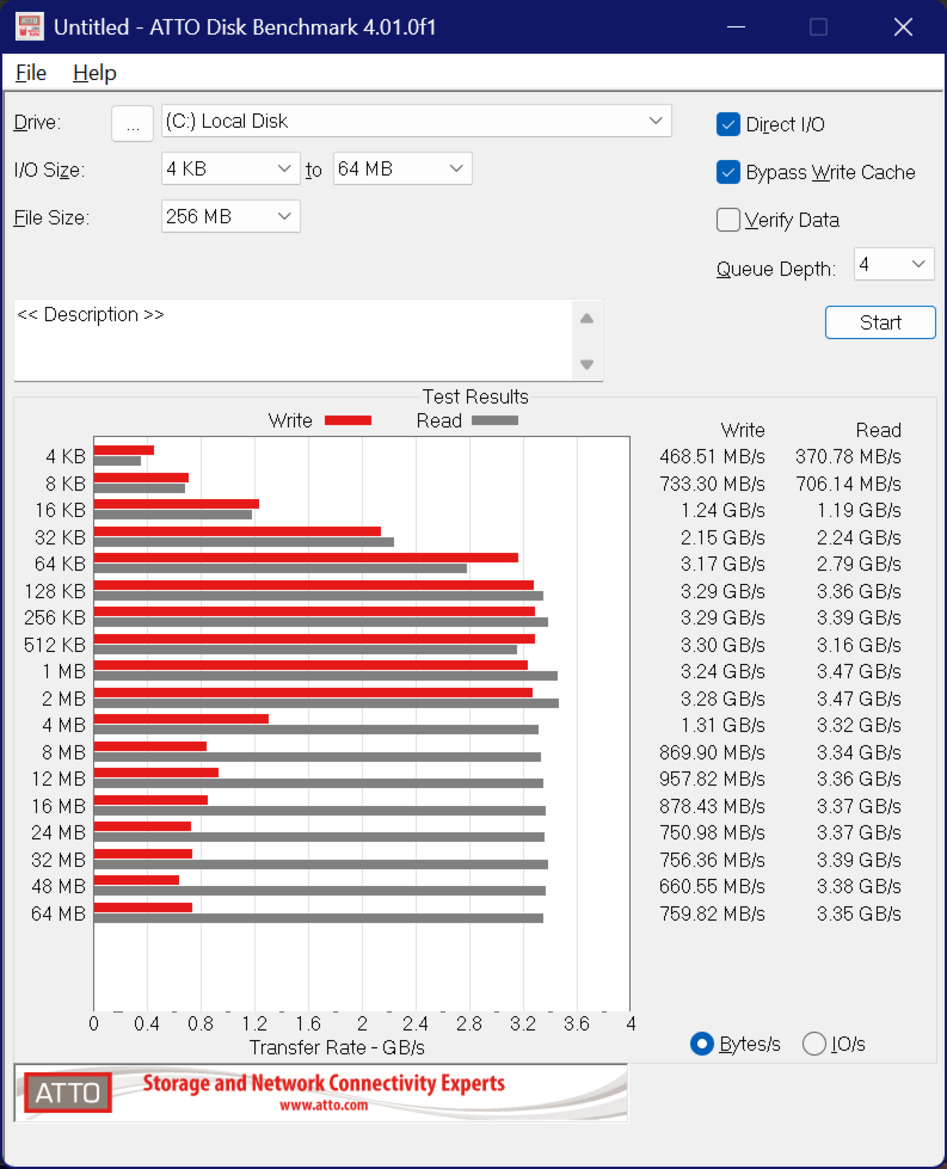Click the 64 MB row label in chart

58,914
